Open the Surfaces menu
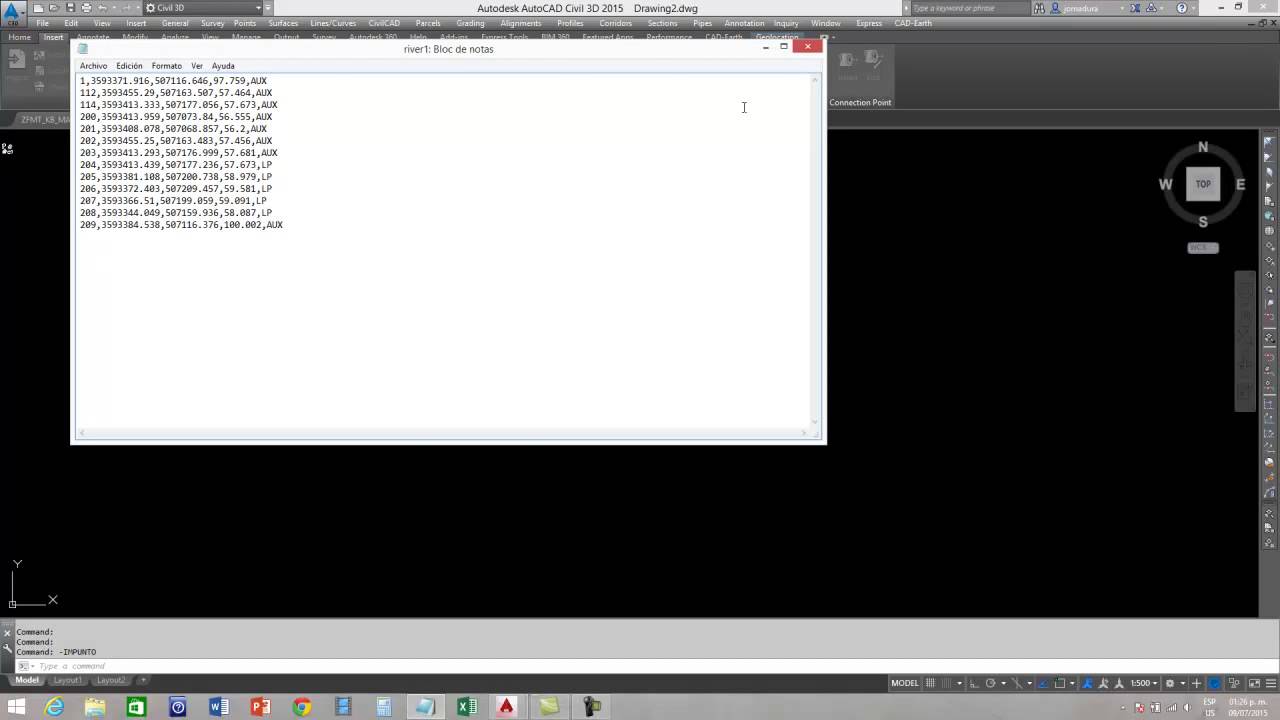Viewport: 1280px width, 720px height. 283,23
